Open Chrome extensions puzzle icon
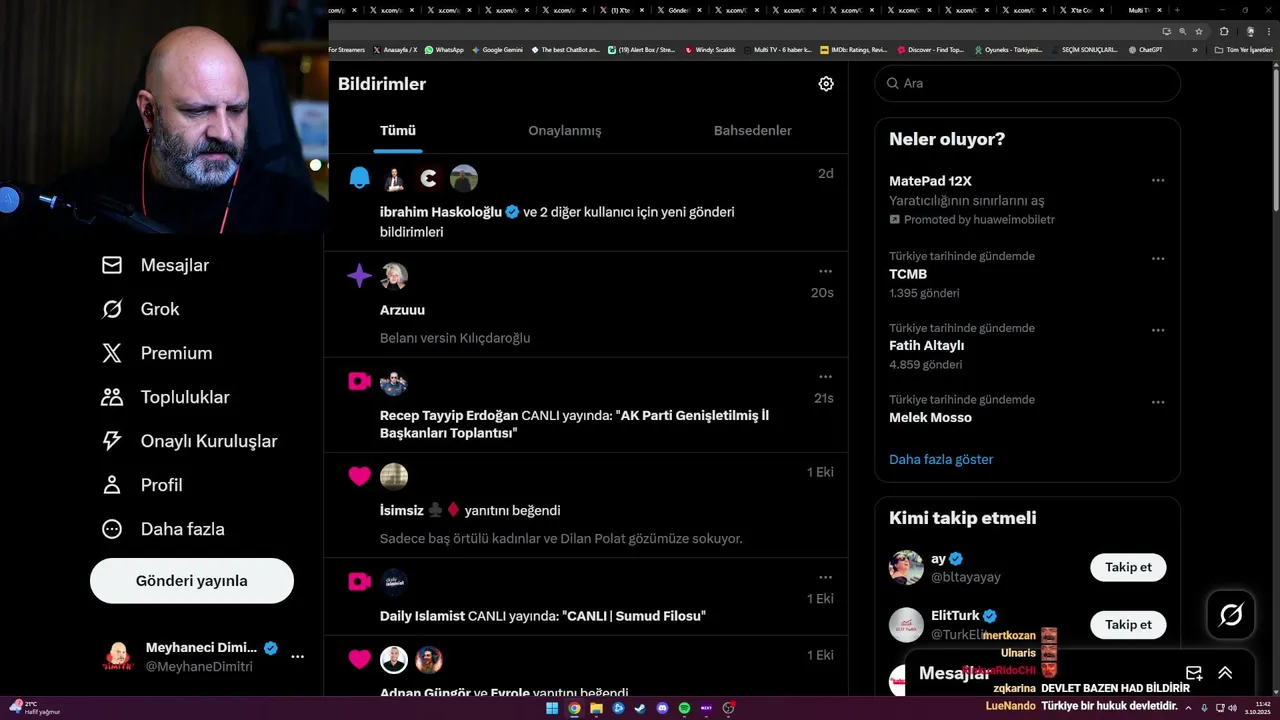The height and width of the screenshot is (720, 1280). coord(1224,31)
